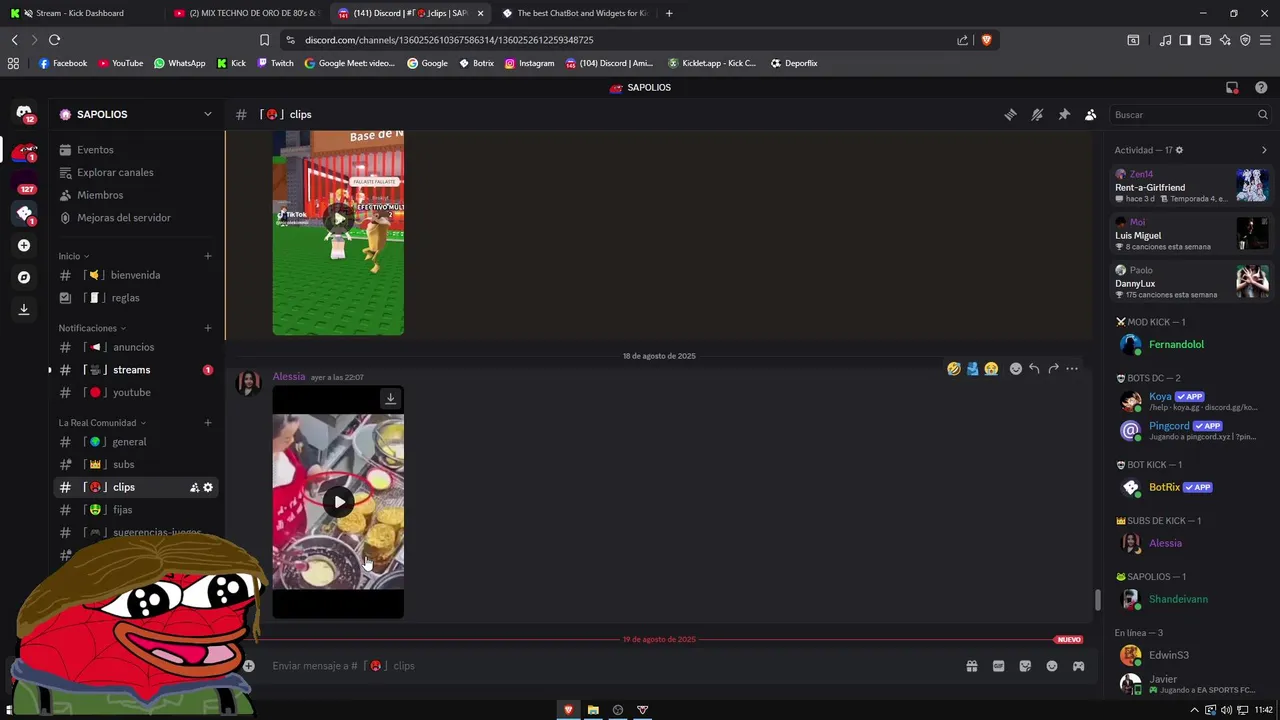Add channel to Notificaciones category
The width and height of the screenshot is (1280, 720).
[x=208, y=328]
